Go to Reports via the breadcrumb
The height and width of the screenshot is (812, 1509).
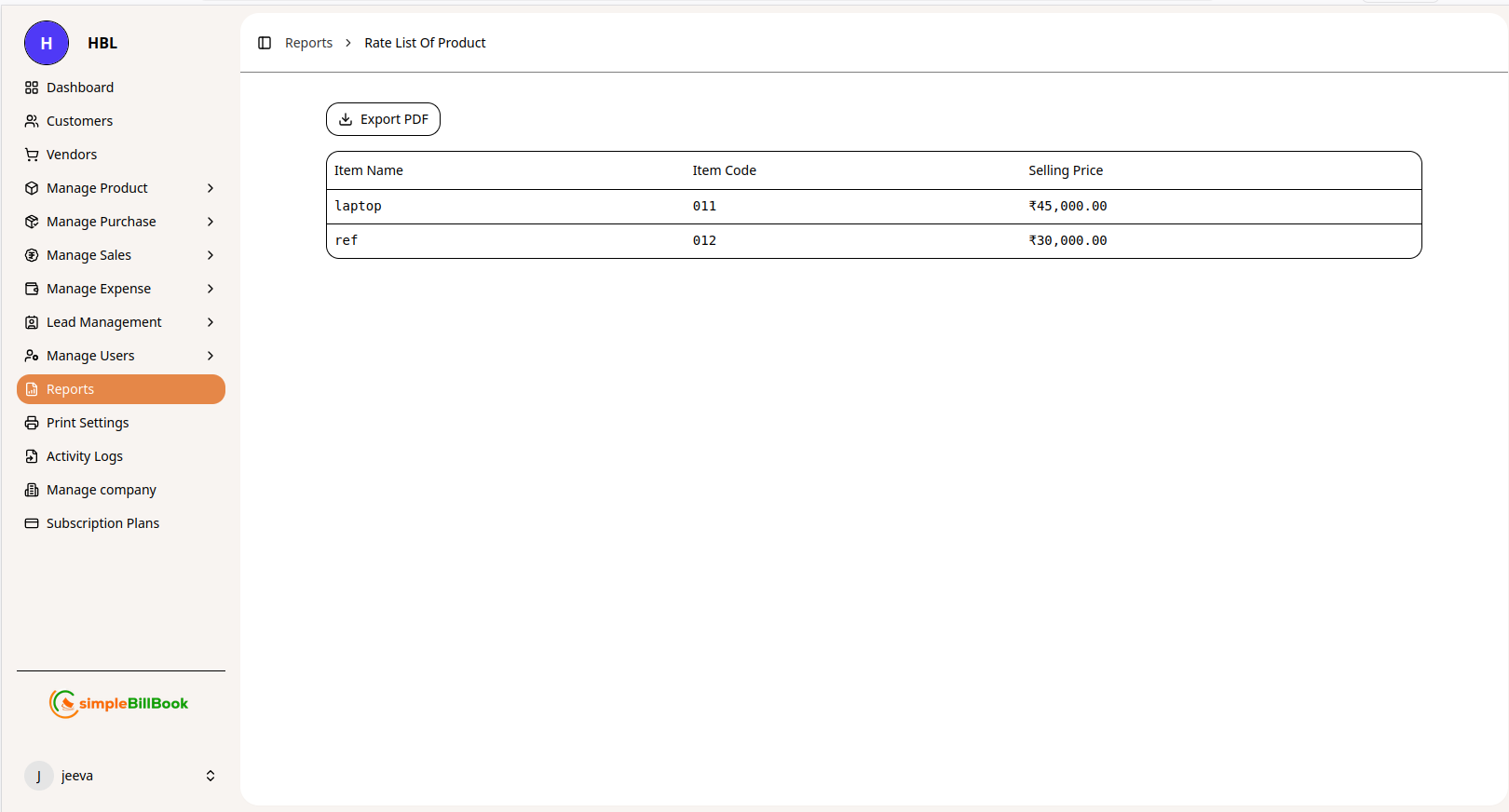coord(308,43)
